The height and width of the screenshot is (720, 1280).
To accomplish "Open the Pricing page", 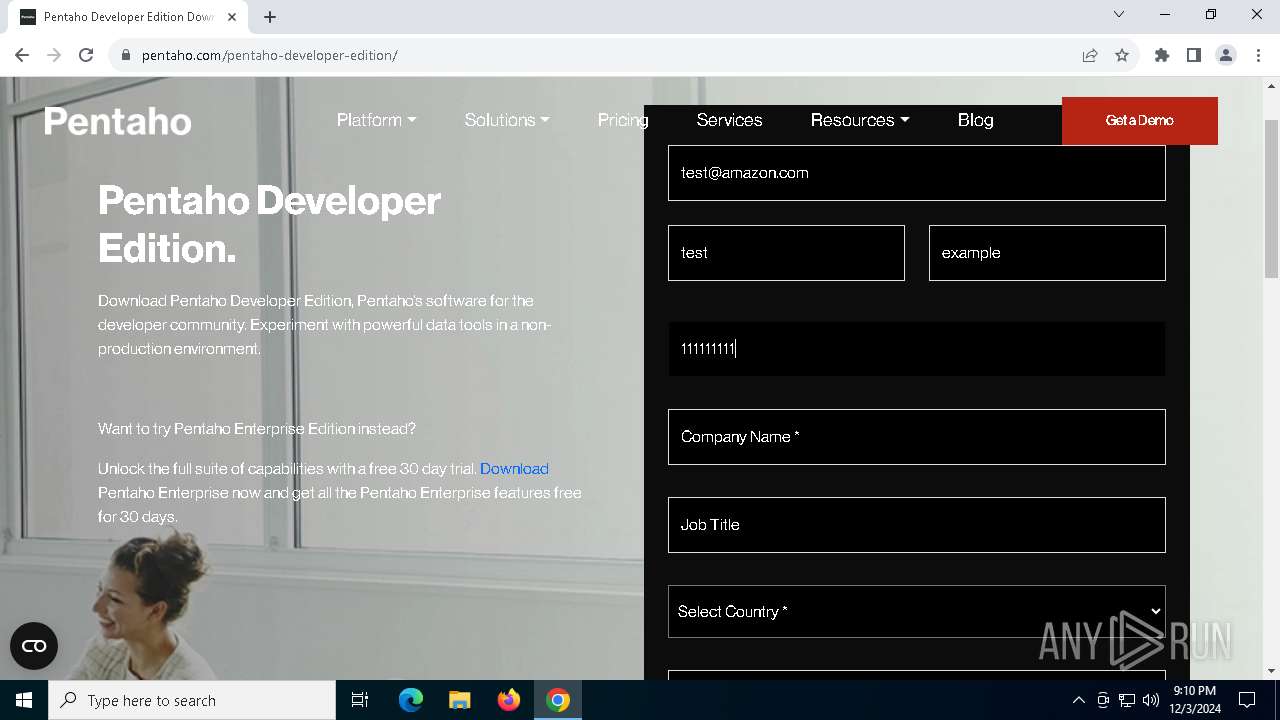I will point(623,120).
